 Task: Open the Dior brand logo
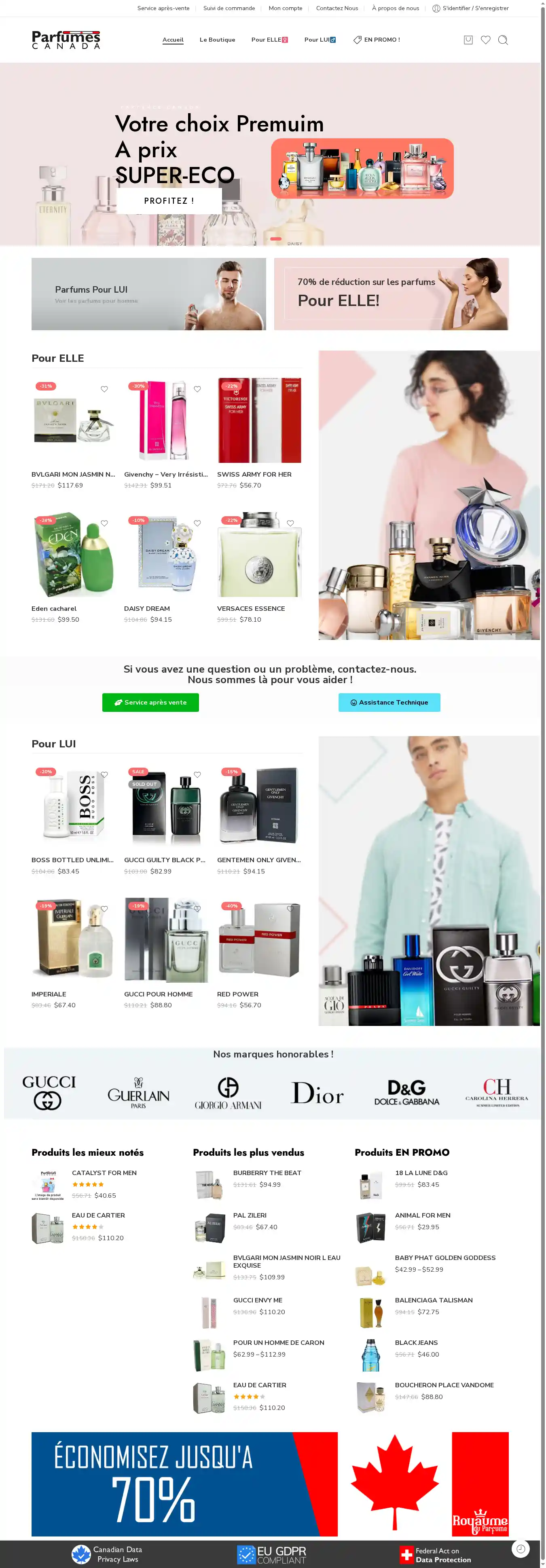point(317,1093)
